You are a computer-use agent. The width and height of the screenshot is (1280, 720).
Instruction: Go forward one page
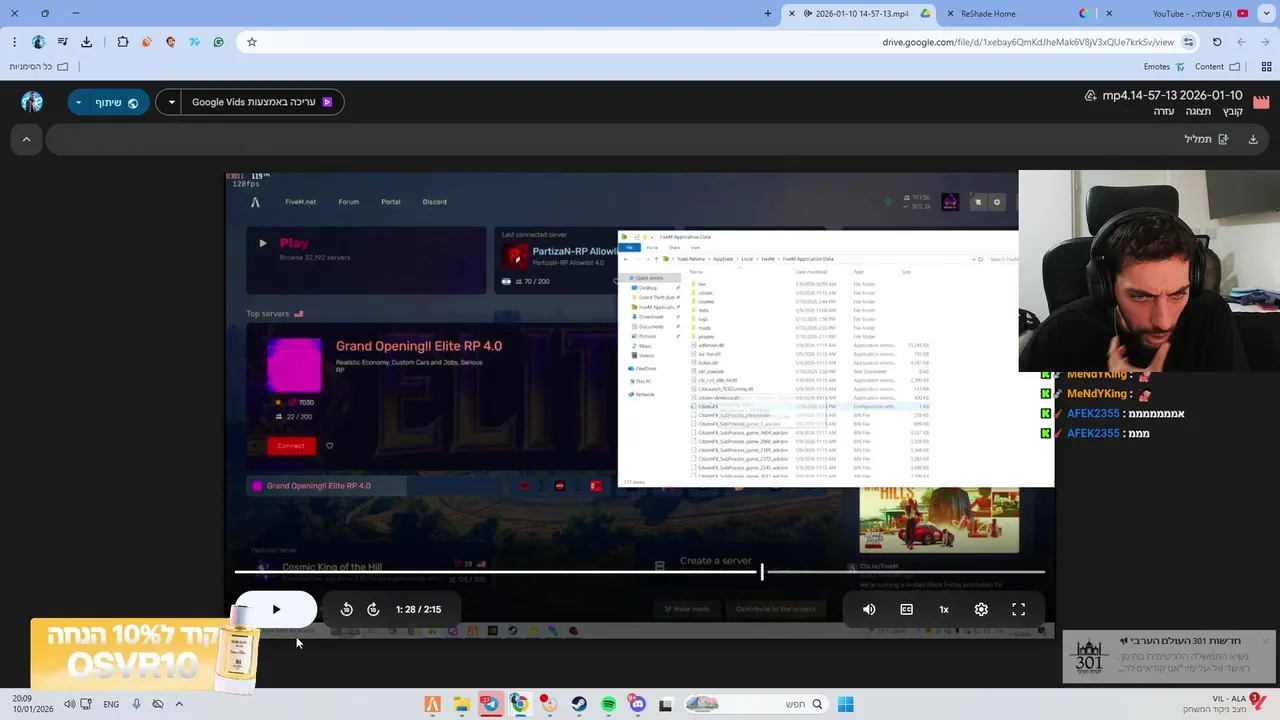point(1265,42)
